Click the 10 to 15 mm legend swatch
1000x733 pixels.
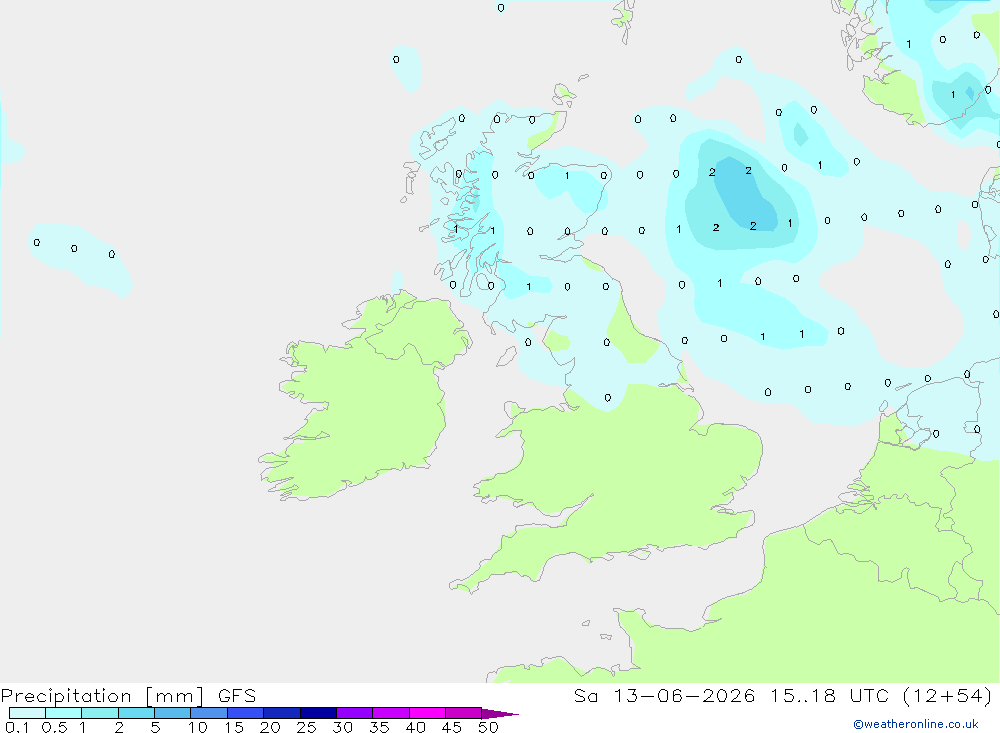(x=209, y=713)
